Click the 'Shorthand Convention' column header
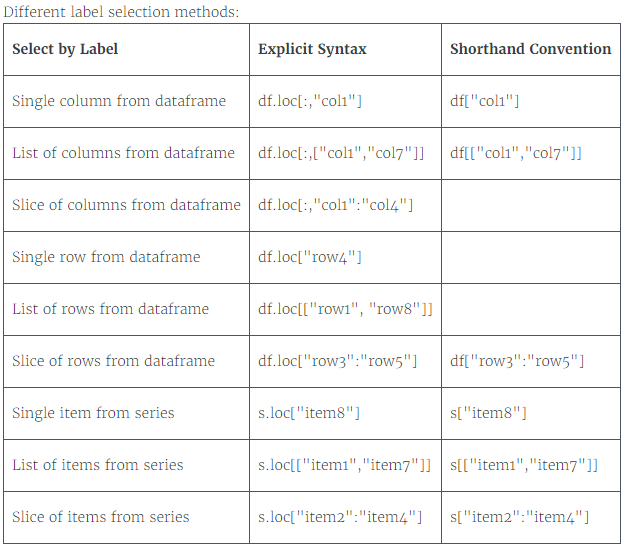The height and width of the screenshot is (549, 626). pyautogui.click(x=531, y=49)
